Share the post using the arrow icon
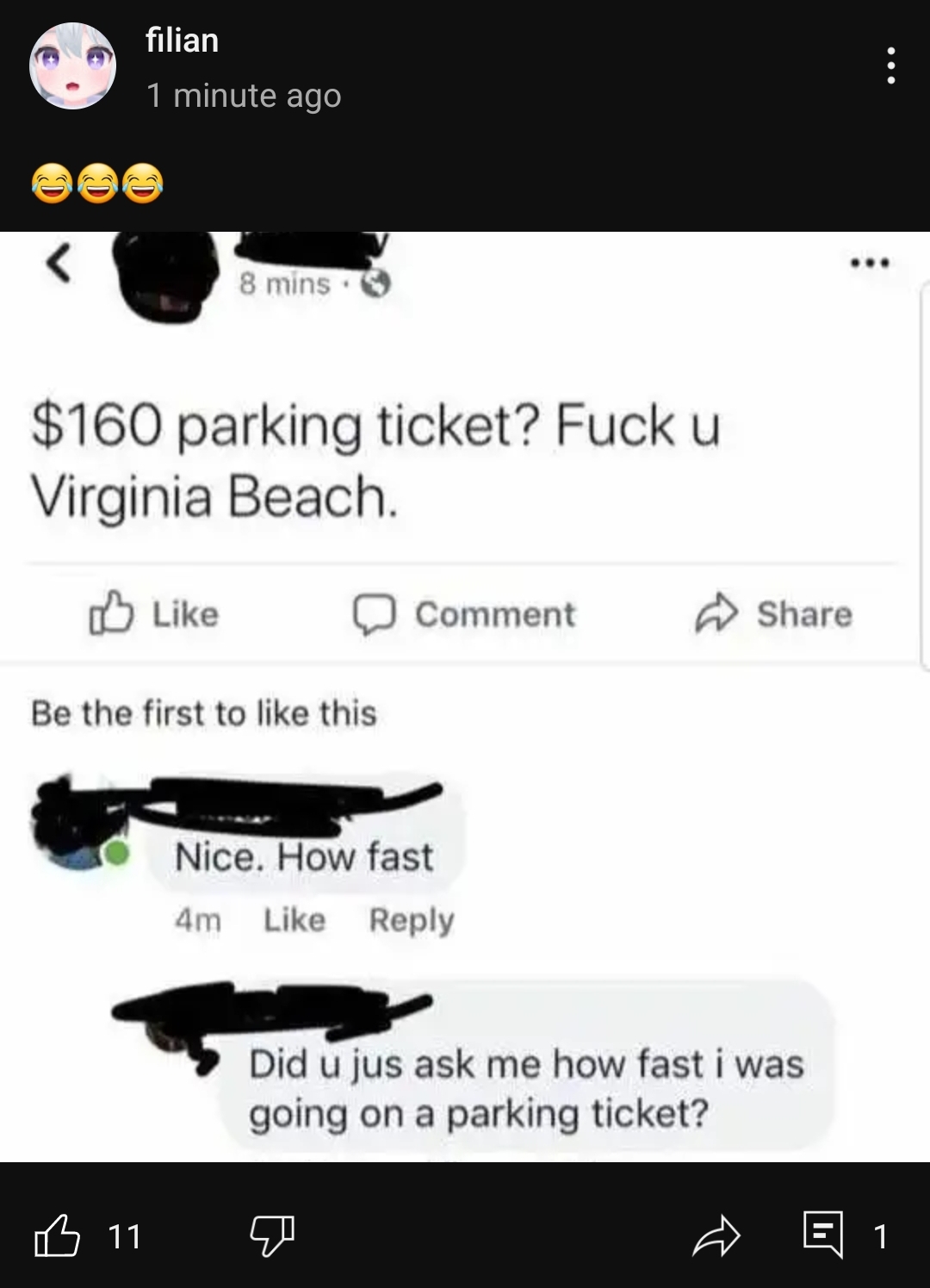The height and width of the screenshot is (1288, 930). [716, 1236]
